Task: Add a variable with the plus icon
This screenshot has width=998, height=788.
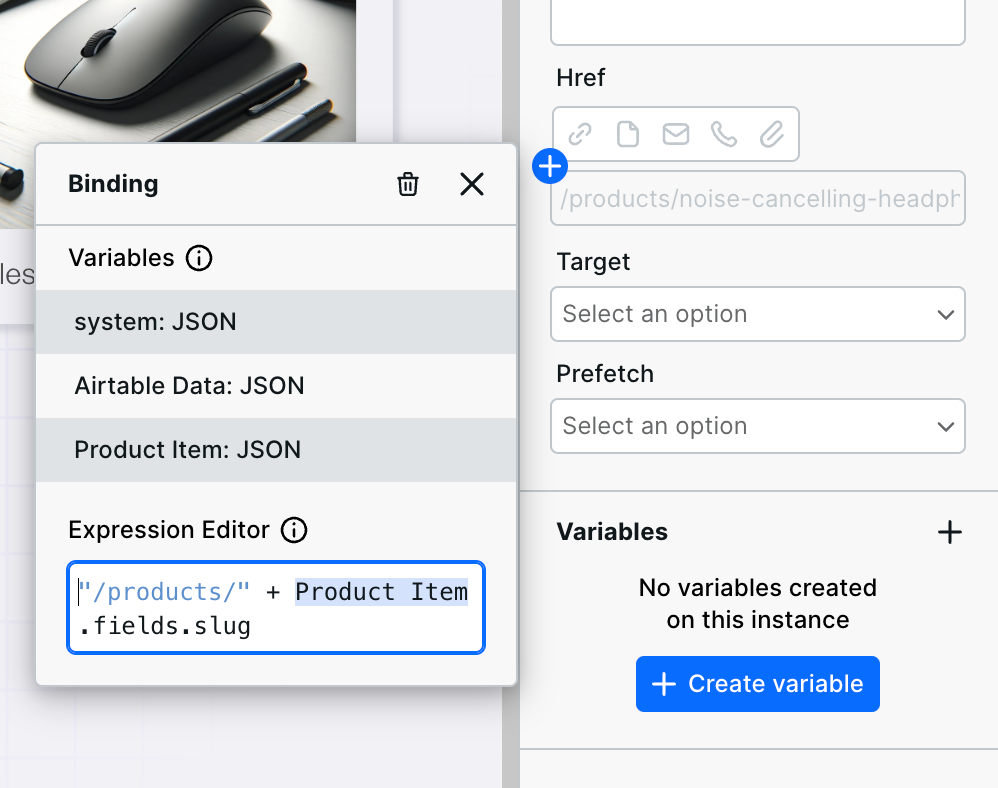Action: [950, 532]
